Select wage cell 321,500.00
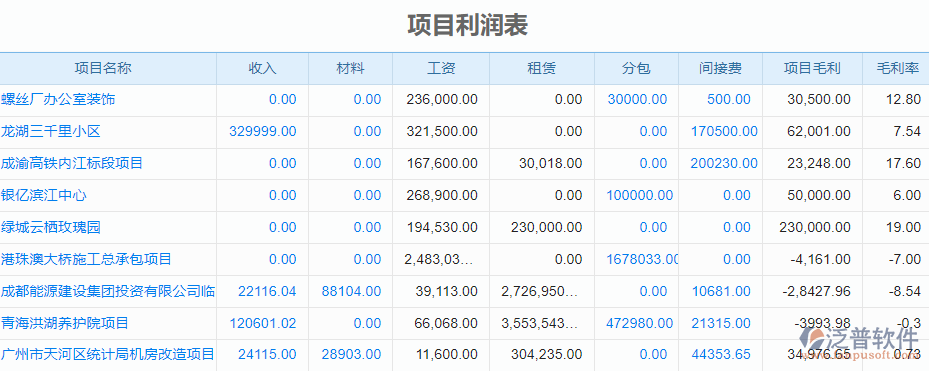 (442, 132)
